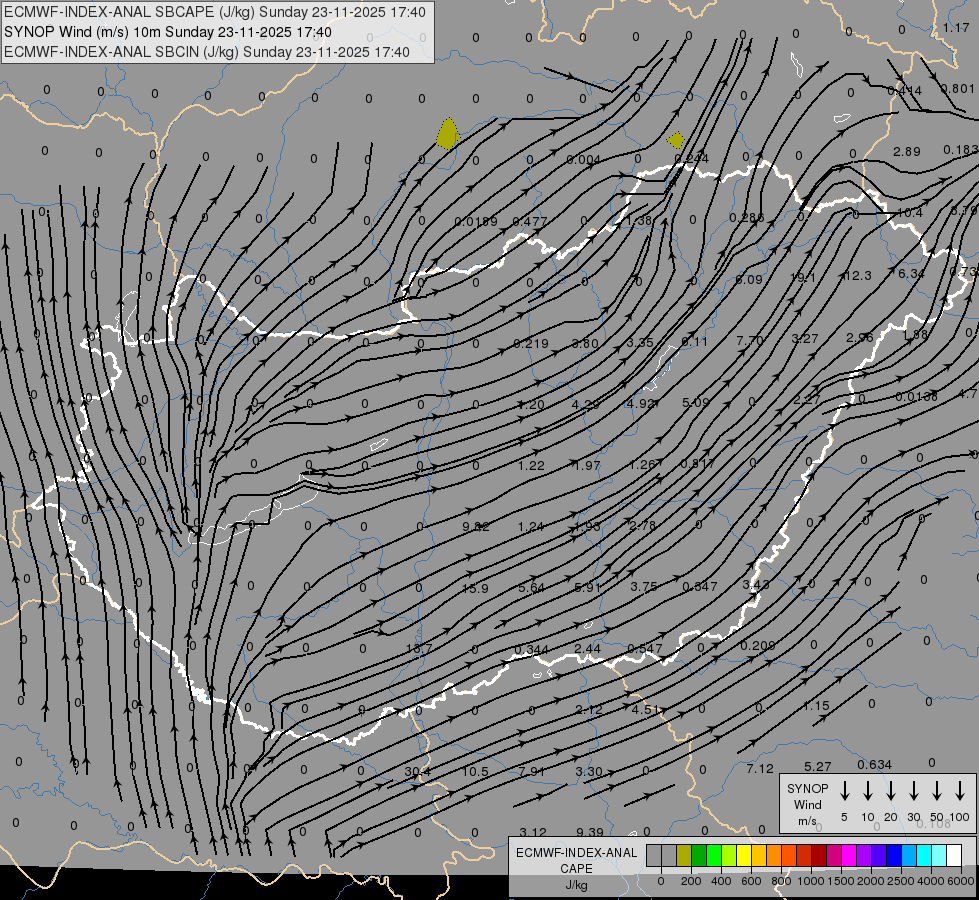
Task: Pick the white swatch at colorbar end
Action: point(953,855)
